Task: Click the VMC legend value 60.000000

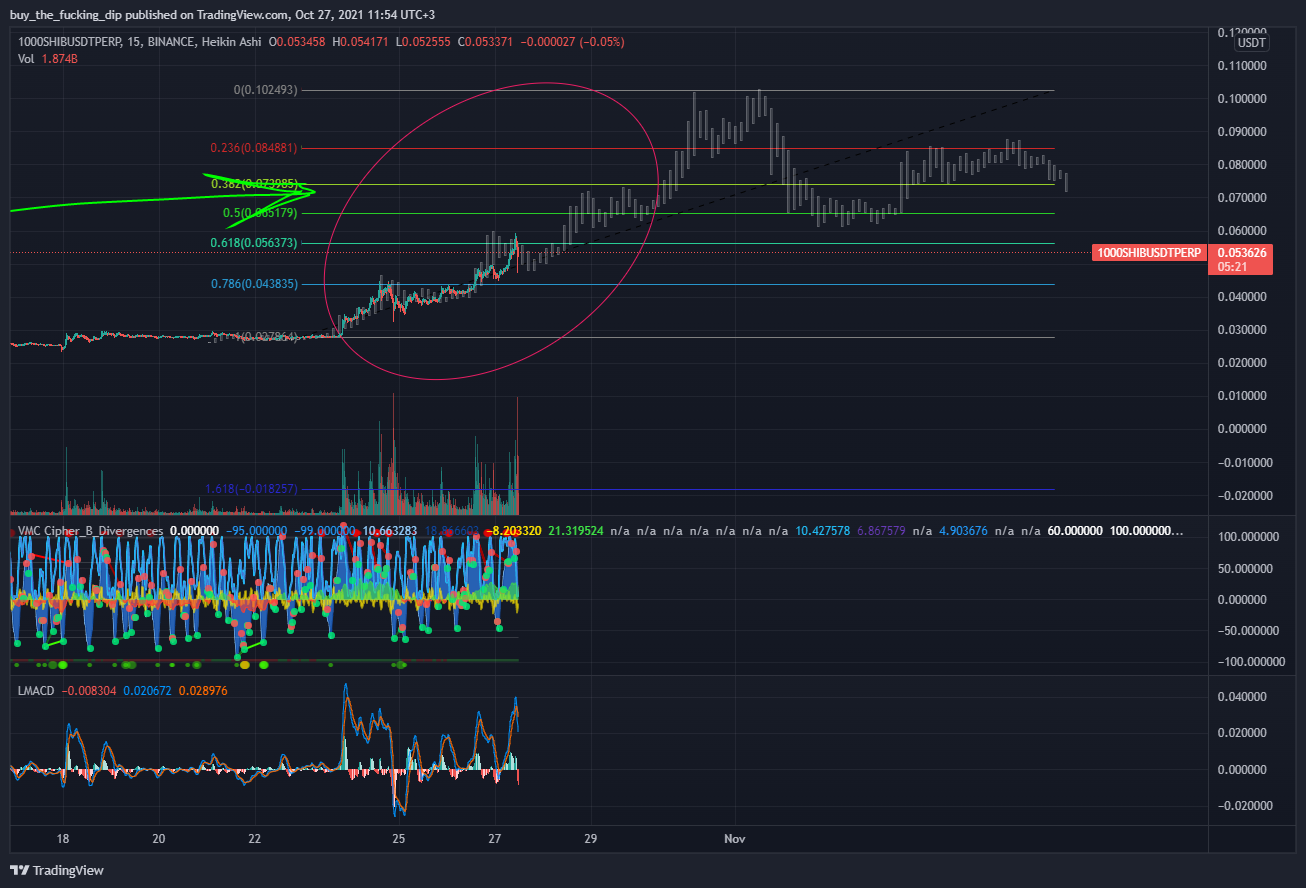Action: [1075, 531]
